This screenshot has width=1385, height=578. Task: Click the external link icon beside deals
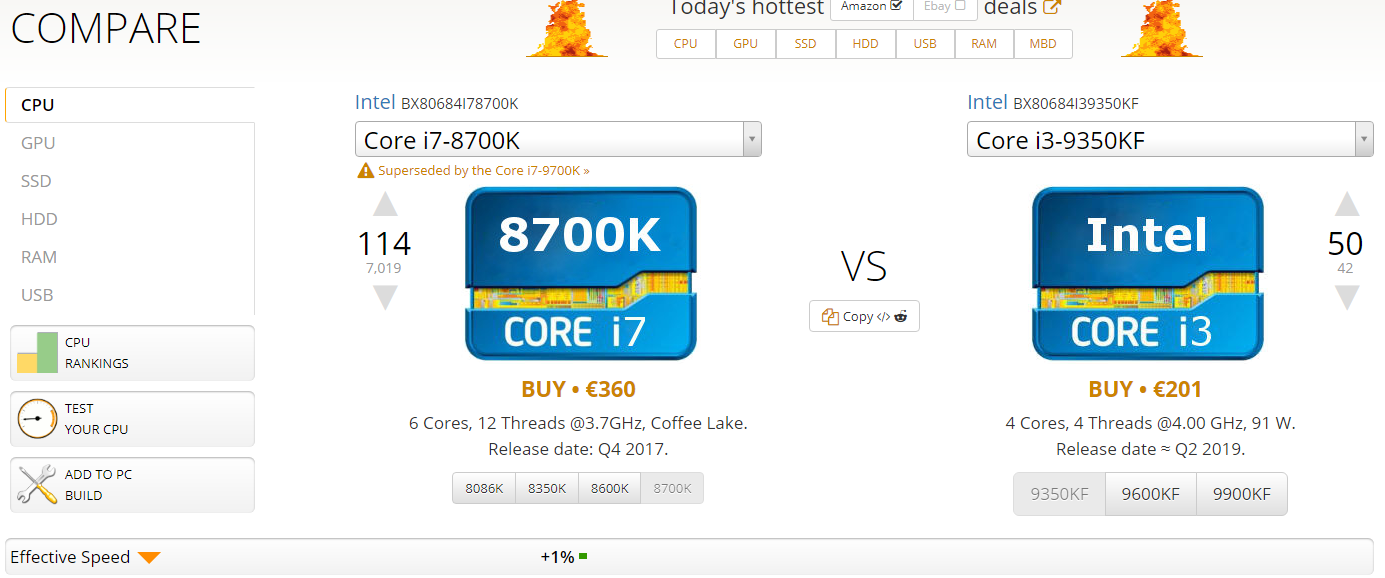coord(1052,7)
